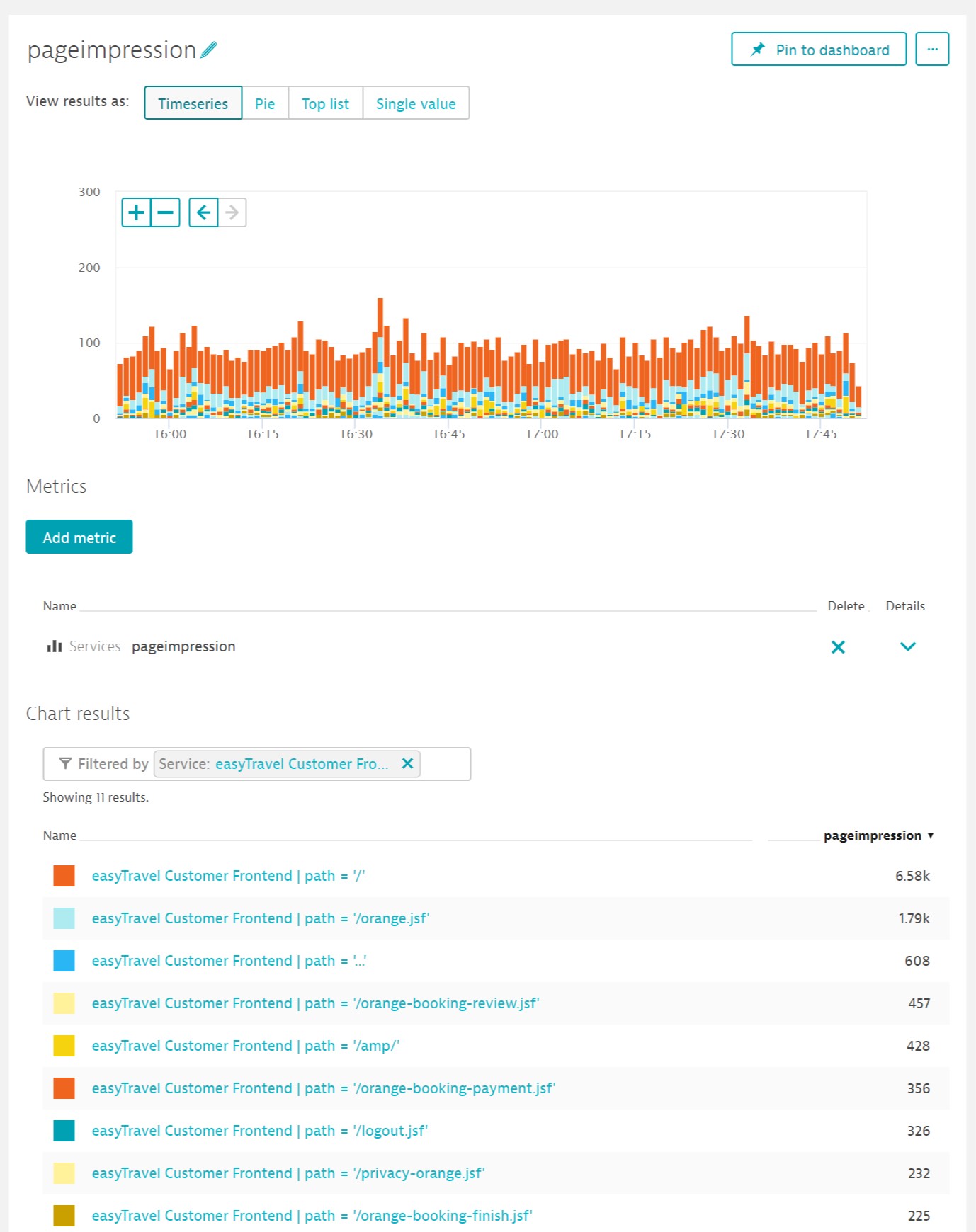The height and width of the screenshot is (1232, 976).
Task: Open the '/amp/' path result
Action: click(246, 1046)
